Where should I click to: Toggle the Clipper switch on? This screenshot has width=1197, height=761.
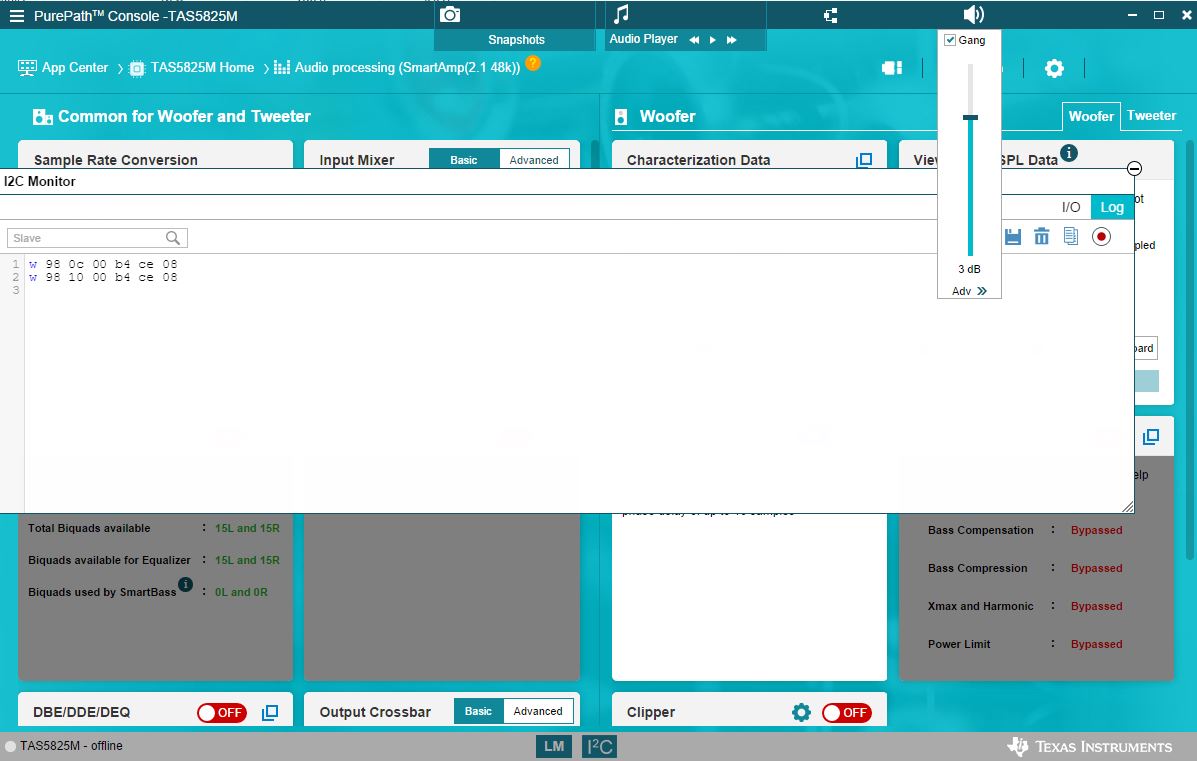pos(847,713)
